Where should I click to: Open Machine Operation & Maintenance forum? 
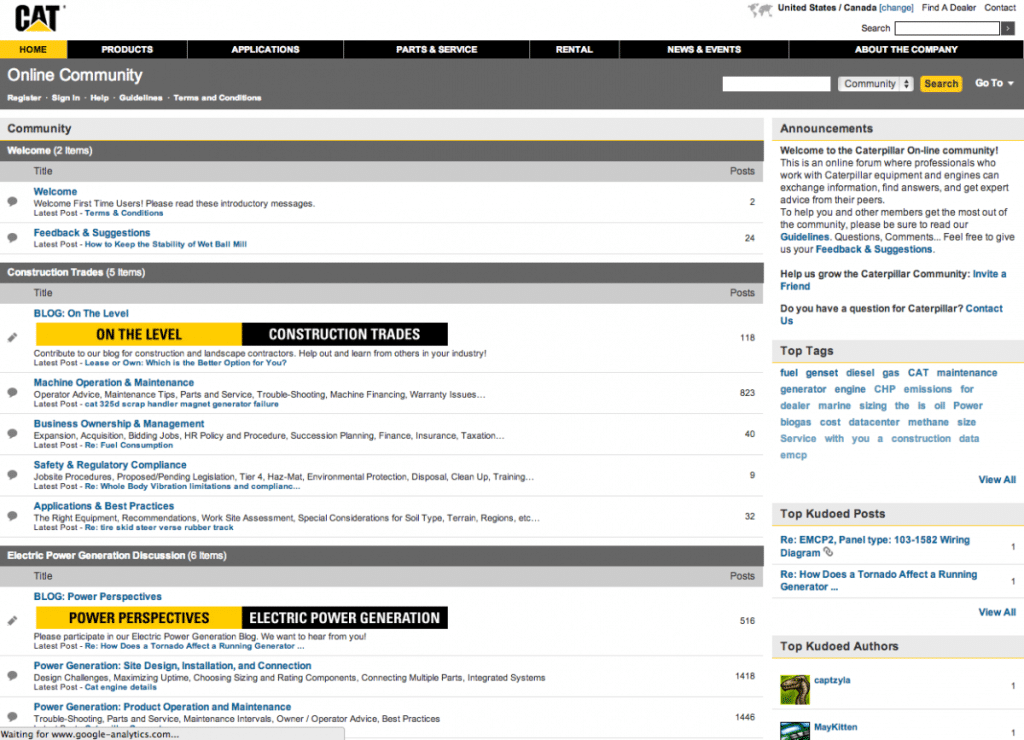(x=114, y=383)
